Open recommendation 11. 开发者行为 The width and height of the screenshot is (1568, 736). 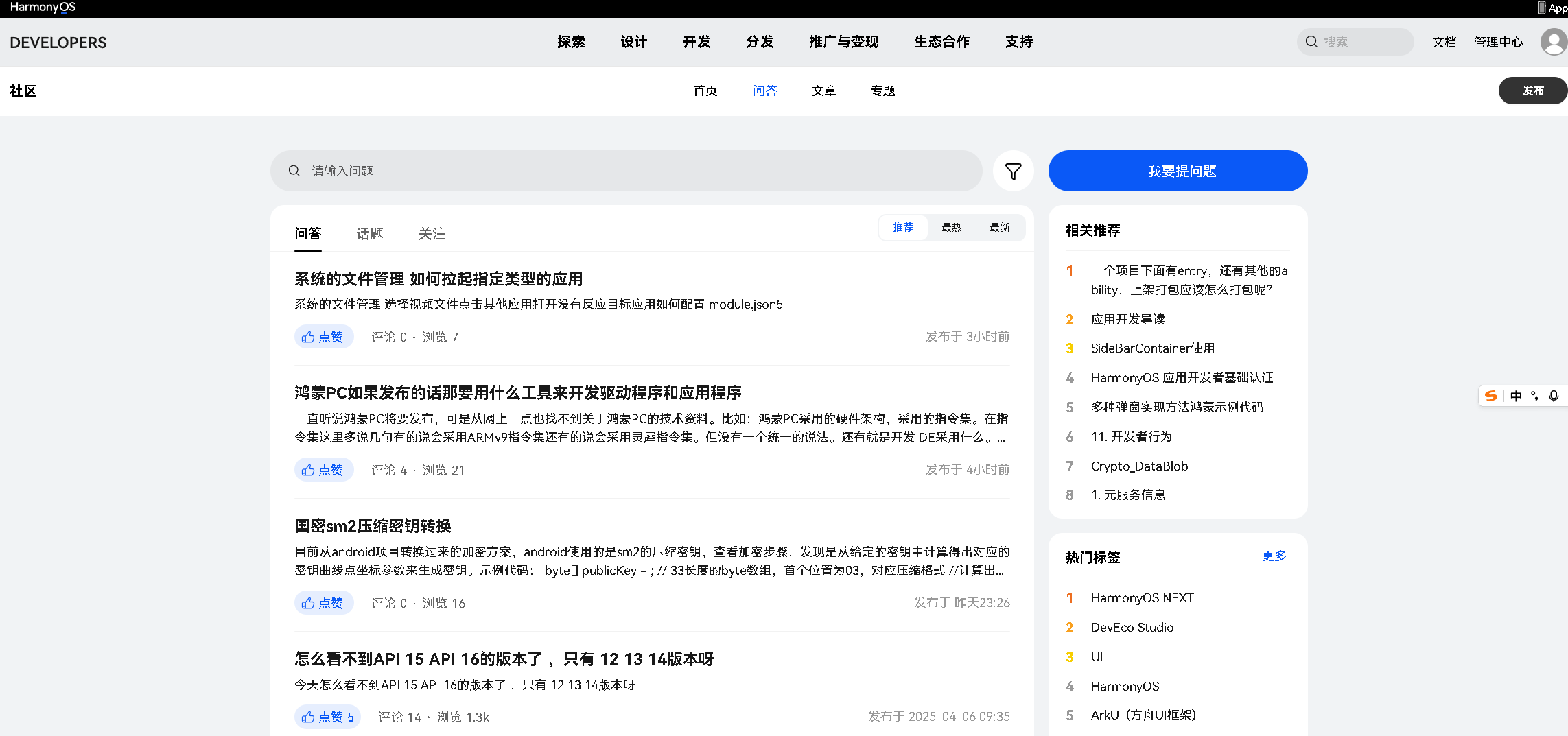(x=1132, y=437)
